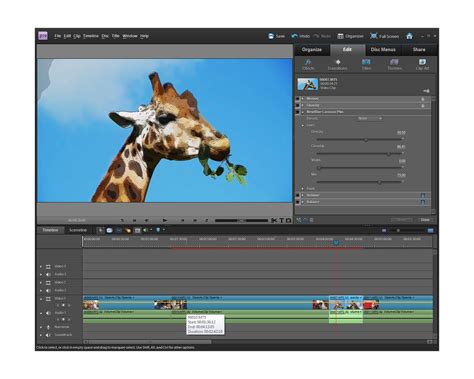Toggle the Video 3 track icon
This screenshot has height=379, width=474.
(x=48, y=267)
